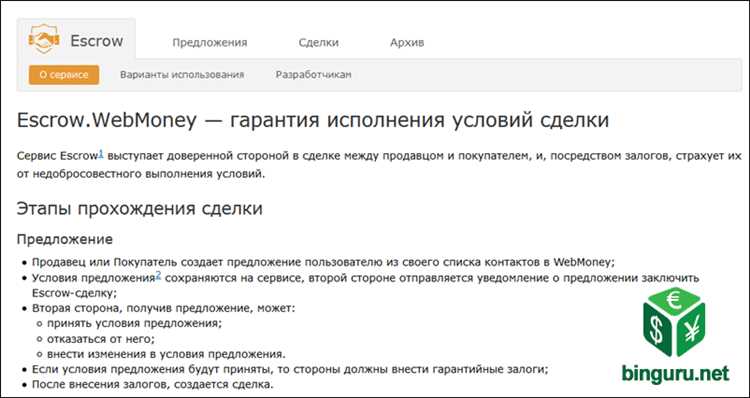Select the О сервисе button
The height and width of the screenshot is (398, 750).
pos(64,75)
